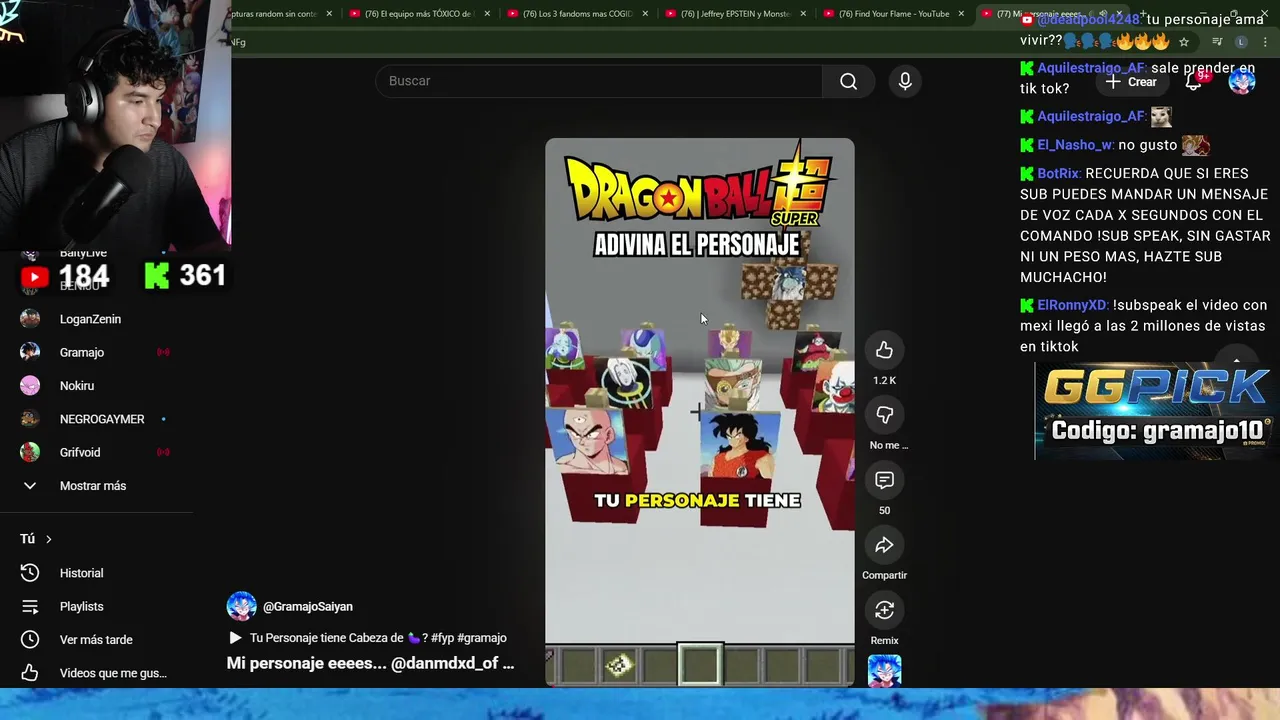Open the GramajoSaiyan channel avatar
The width and height of the screenshot is (1280, 720).
click(x=241, y=606)
